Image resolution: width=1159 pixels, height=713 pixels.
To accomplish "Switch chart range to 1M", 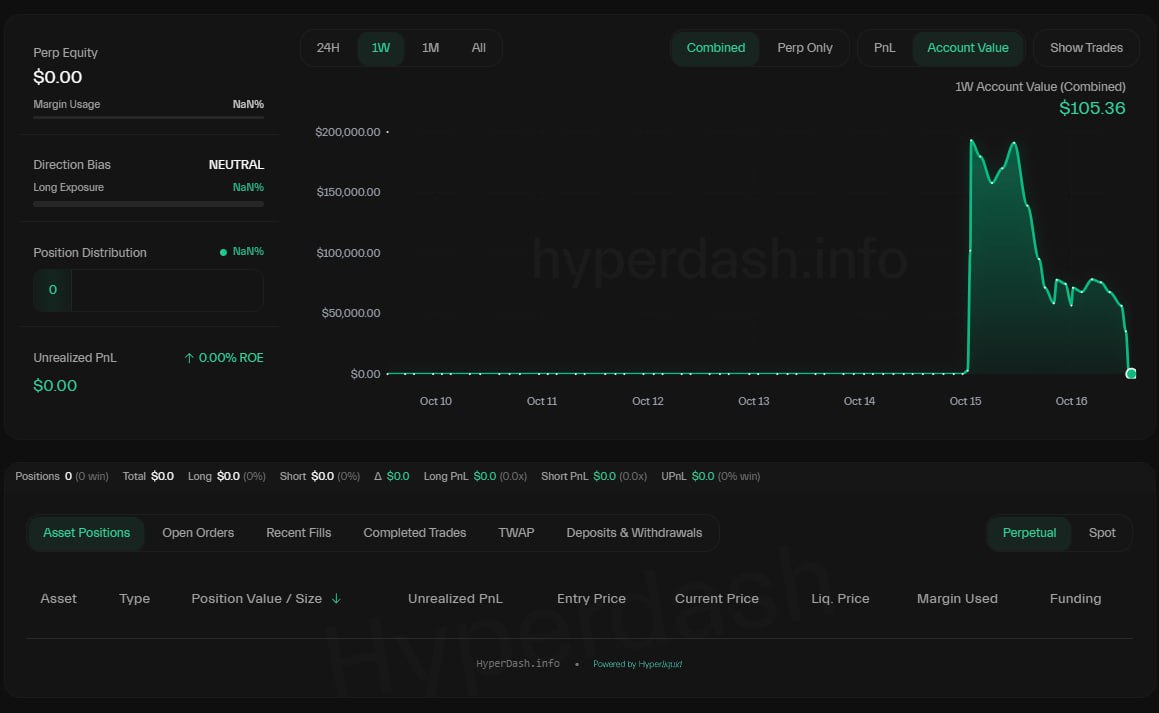I will click(x=430, y=48).
